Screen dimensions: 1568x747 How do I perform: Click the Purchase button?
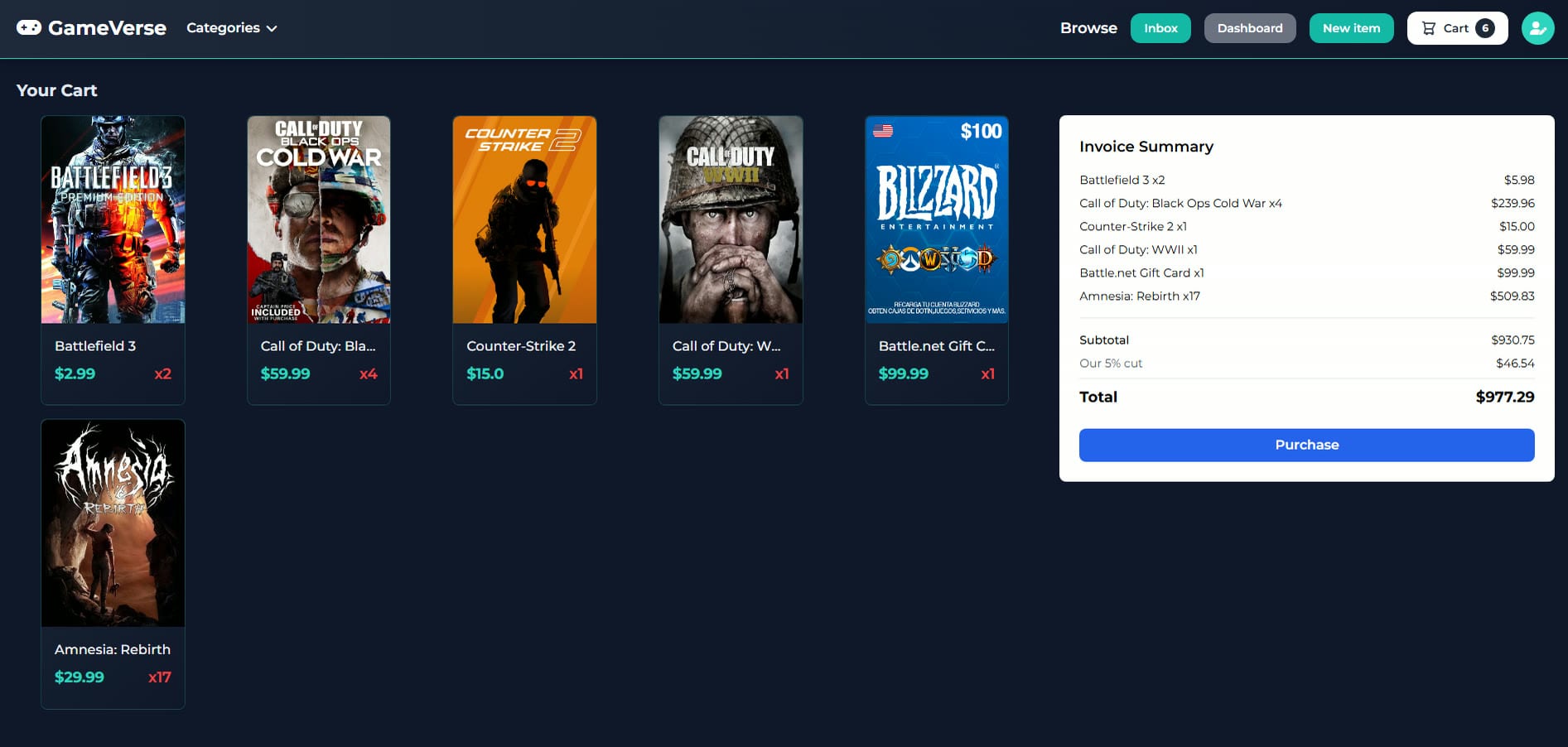click(x=1306, y=445)
